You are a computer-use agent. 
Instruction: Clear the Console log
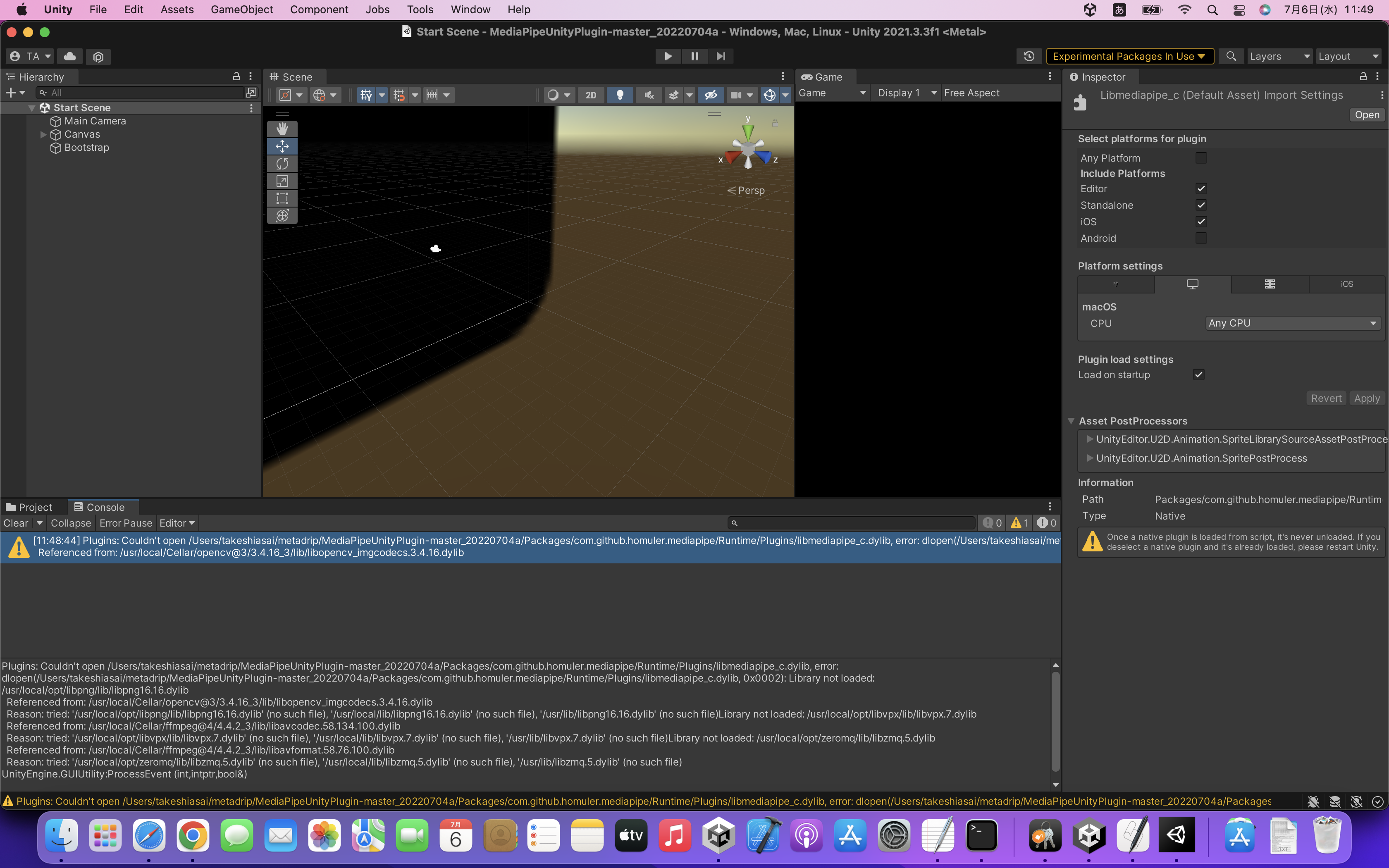(x=15, y=523)
